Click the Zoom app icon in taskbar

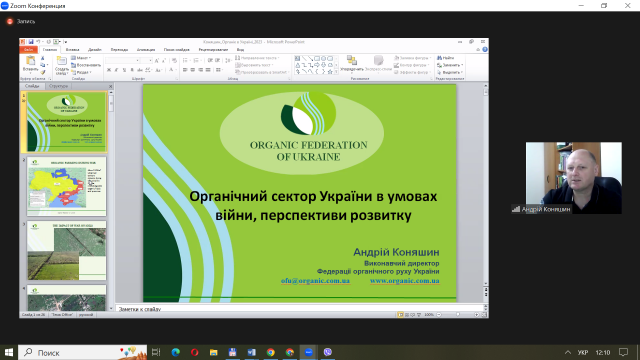coord(309,352)
